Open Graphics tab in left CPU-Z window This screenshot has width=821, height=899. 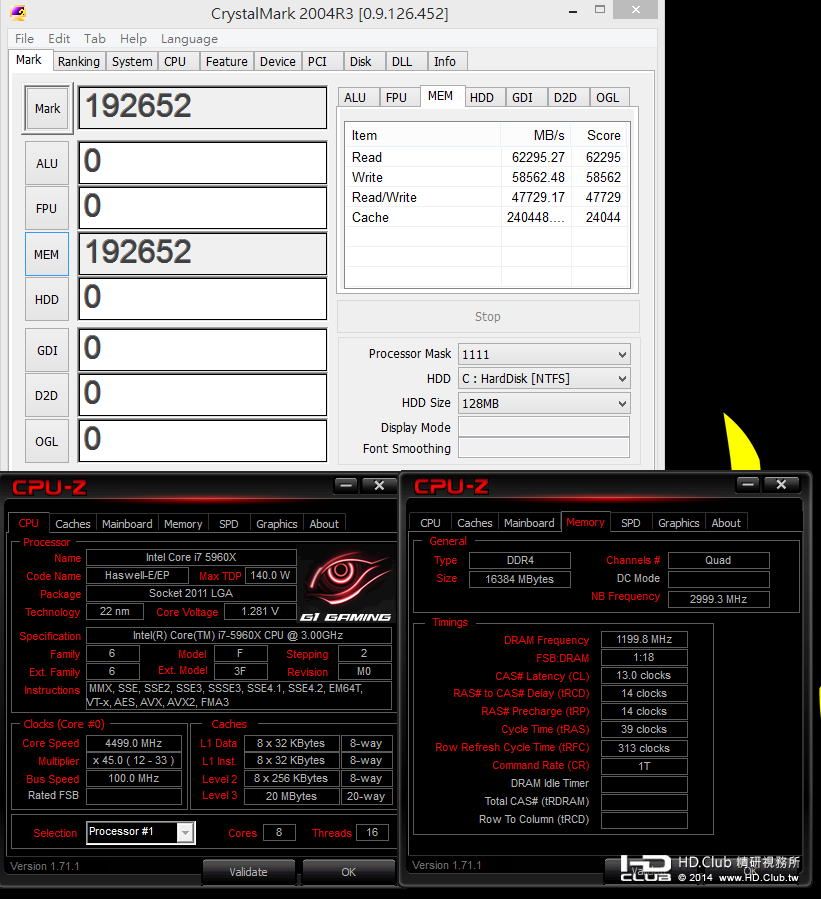(x=277, y=523)
